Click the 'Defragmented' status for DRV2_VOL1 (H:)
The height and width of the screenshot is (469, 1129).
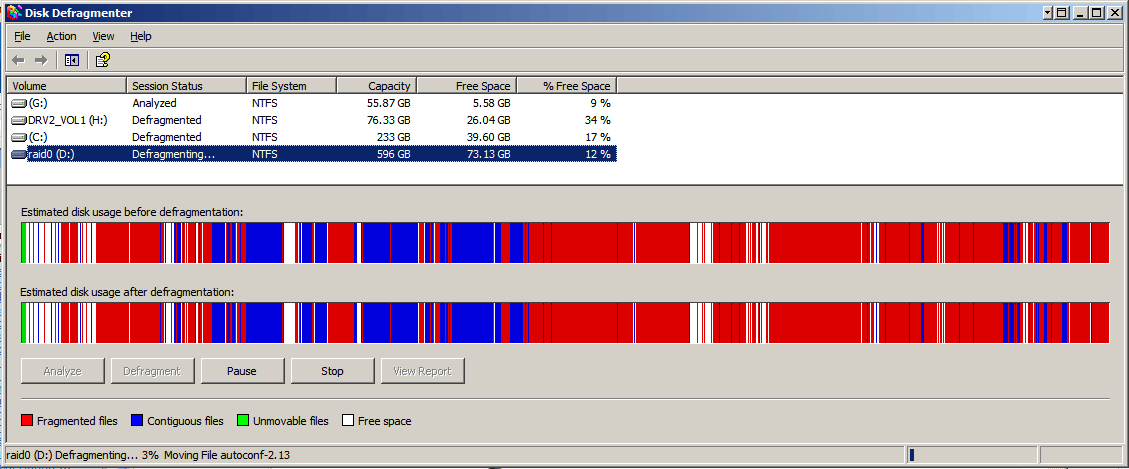point(166,120)
